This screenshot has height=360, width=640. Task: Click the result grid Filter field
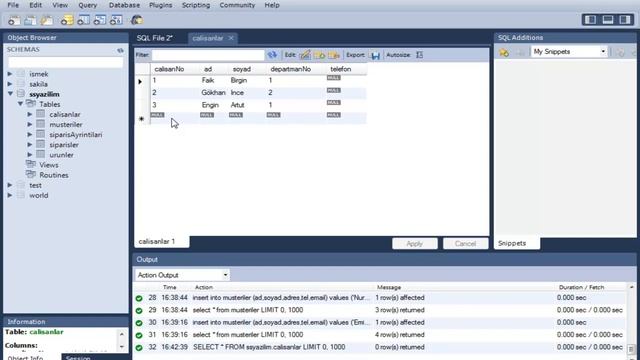(x=208, y=55)
